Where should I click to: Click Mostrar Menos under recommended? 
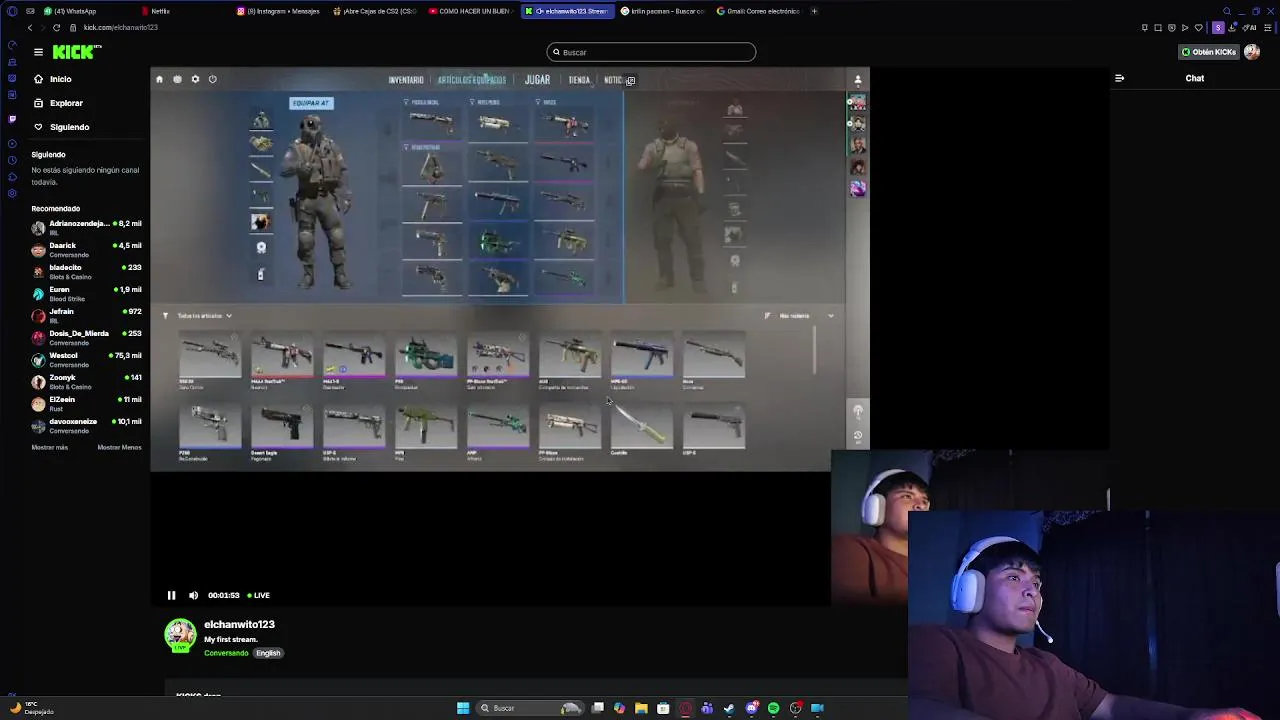coord(119,447)
